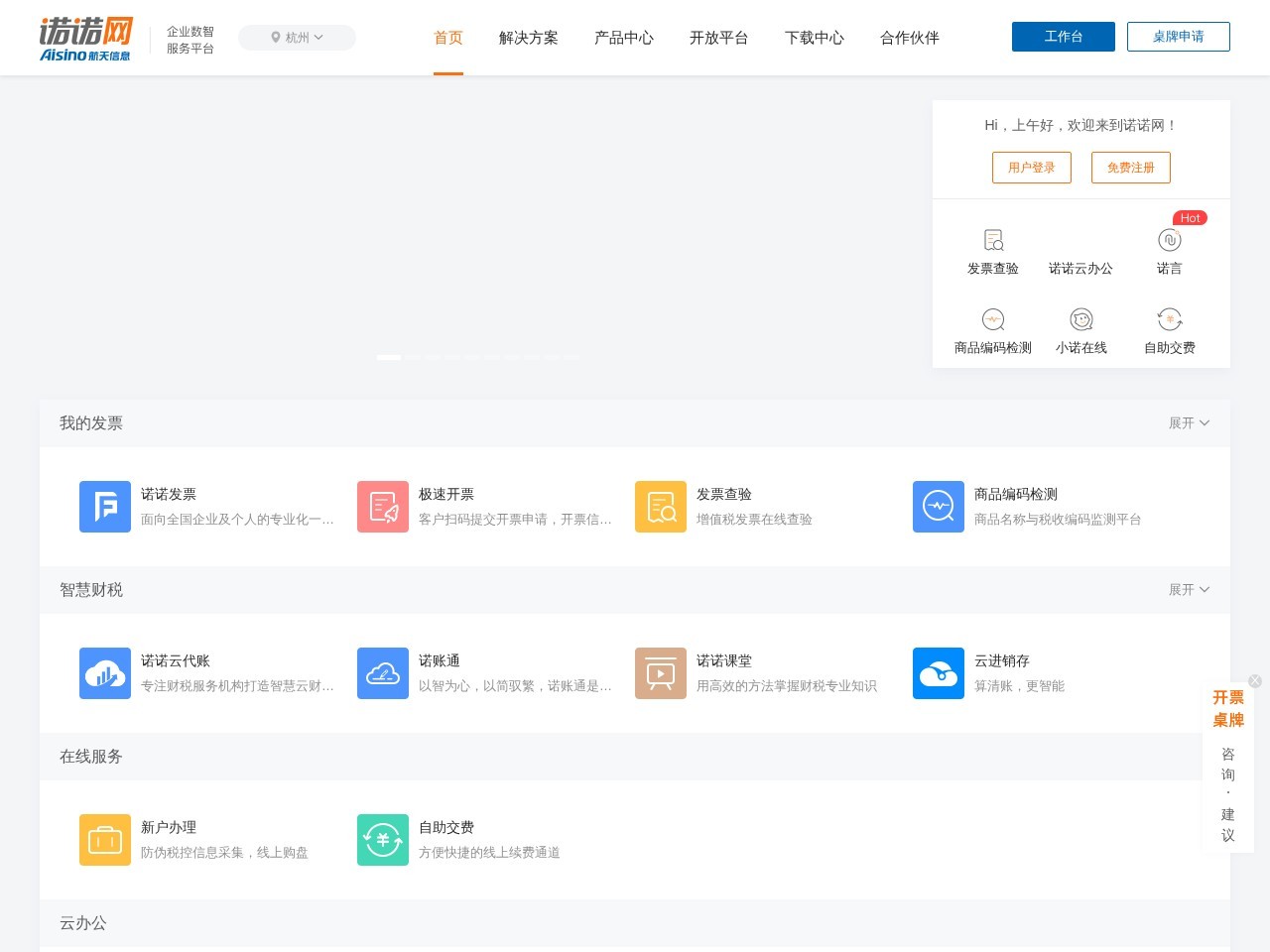Click the 开票桌牌 floating side link
The height and width of the screenshot is (952, 1270).
pyautogui.click(x=1228, y=709)
